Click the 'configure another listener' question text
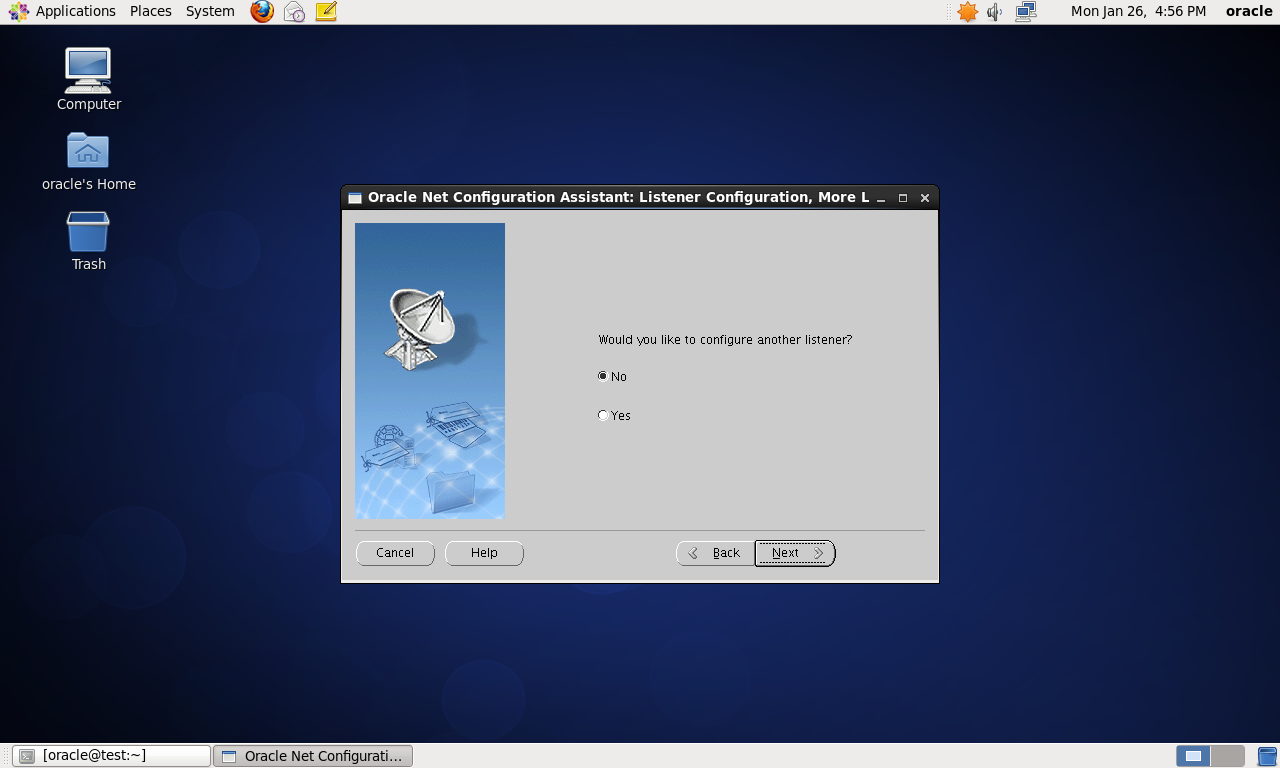The height and width of the screenshot is (768, 1280). click(x=725, y=340)
